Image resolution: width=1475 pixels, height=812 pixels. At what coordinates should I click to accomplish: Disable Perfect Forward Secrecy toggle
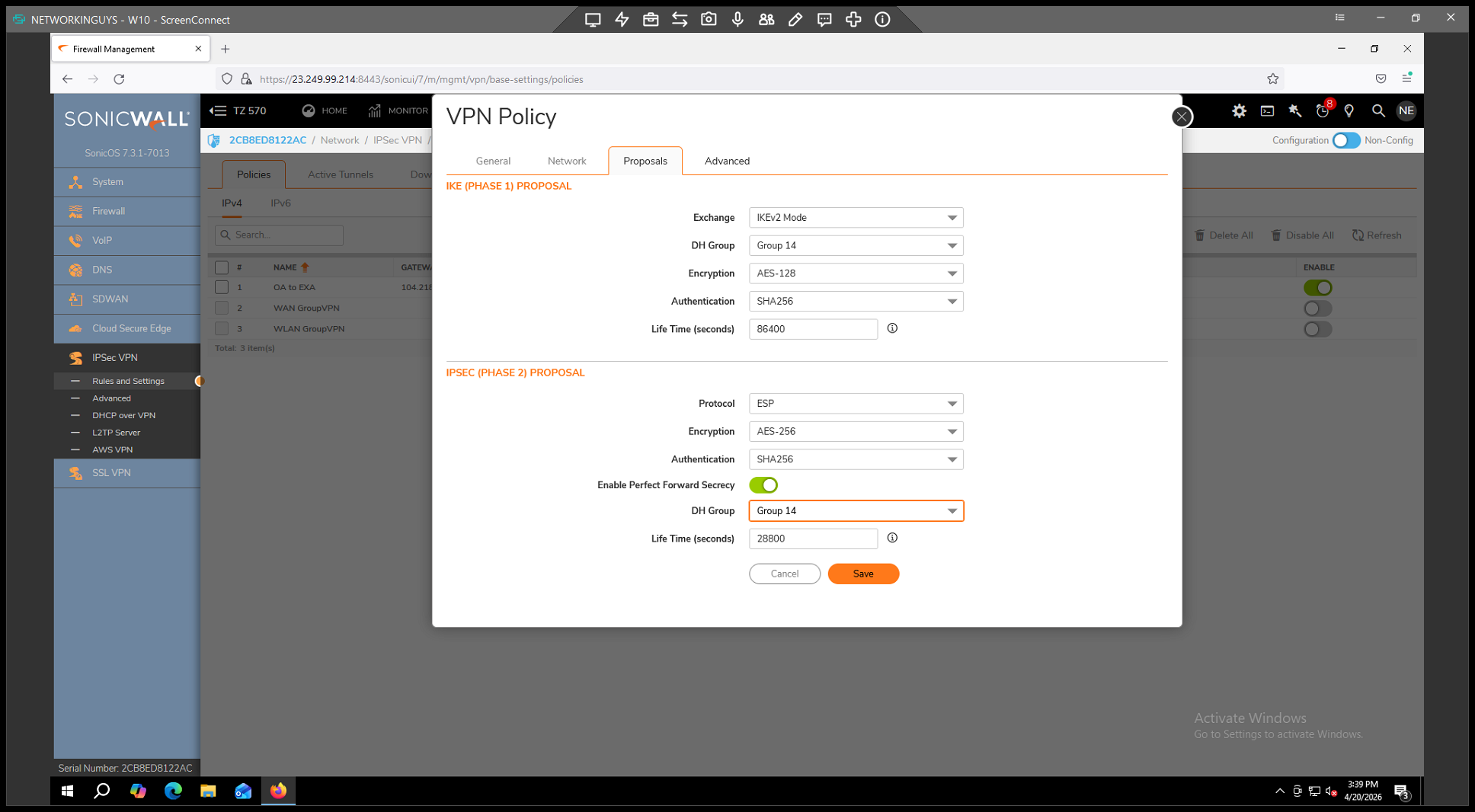tap(763, 485)
